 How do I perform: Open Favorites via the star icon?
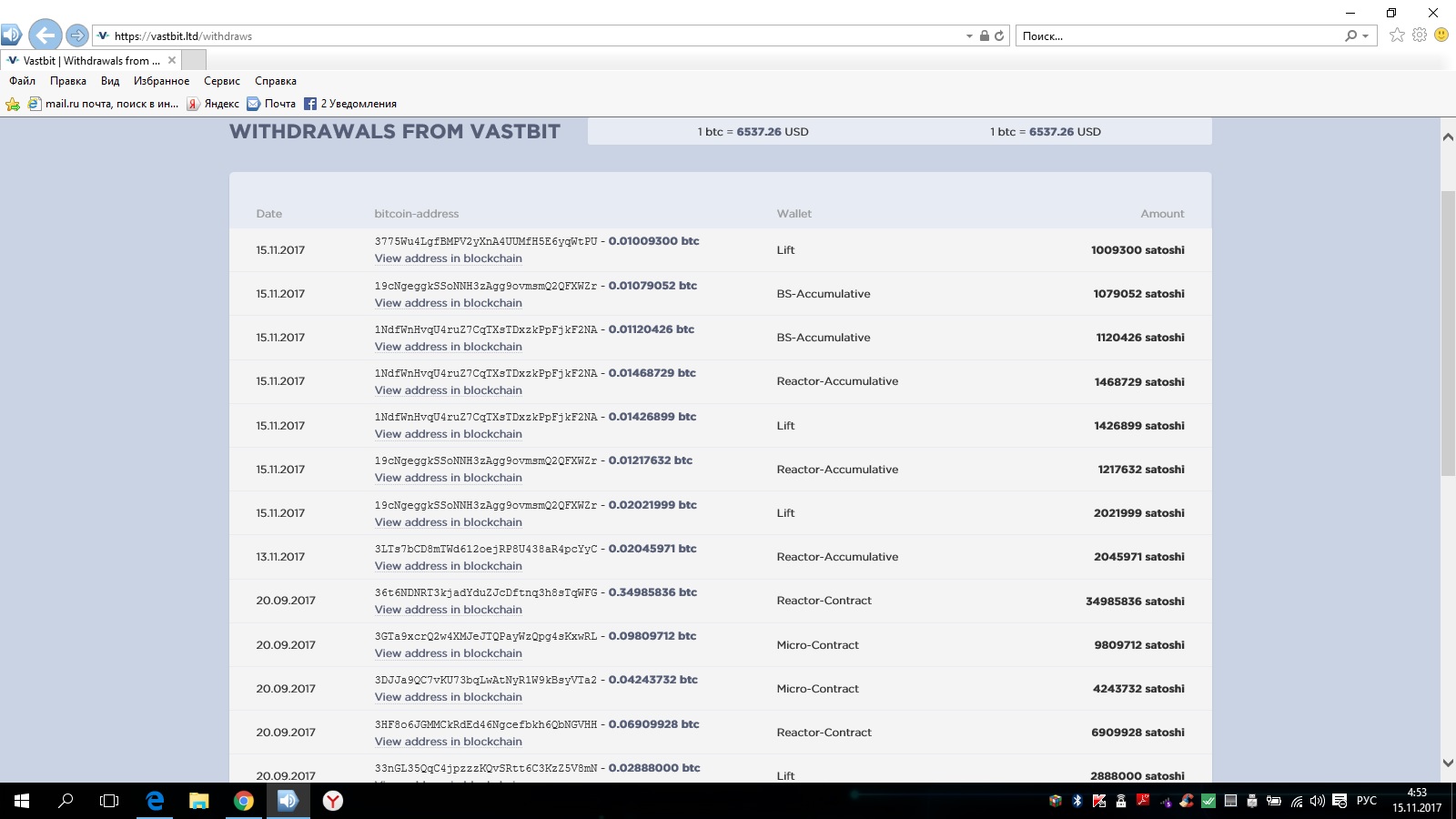pos(1397,35)
